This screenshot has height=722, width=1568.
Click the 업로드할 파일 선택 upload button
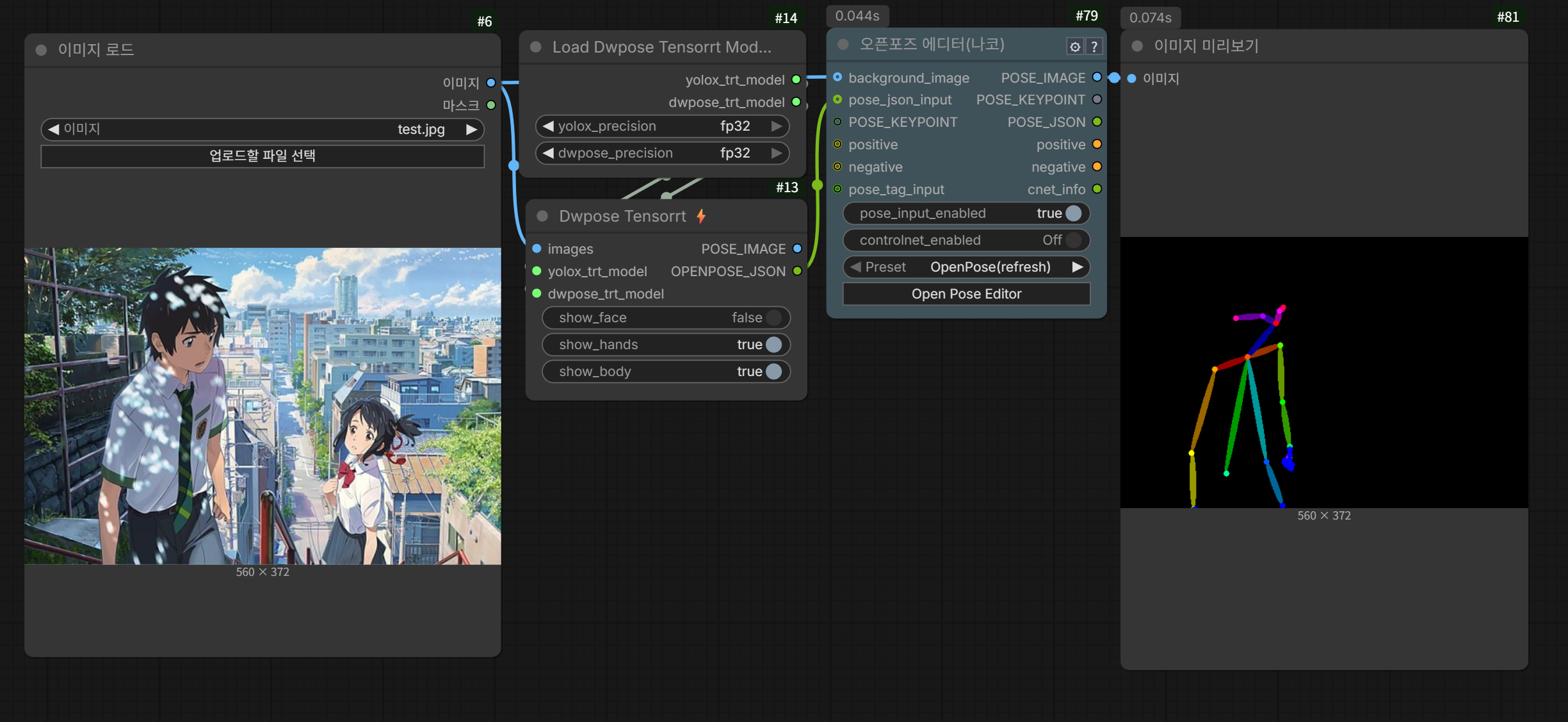263,156
